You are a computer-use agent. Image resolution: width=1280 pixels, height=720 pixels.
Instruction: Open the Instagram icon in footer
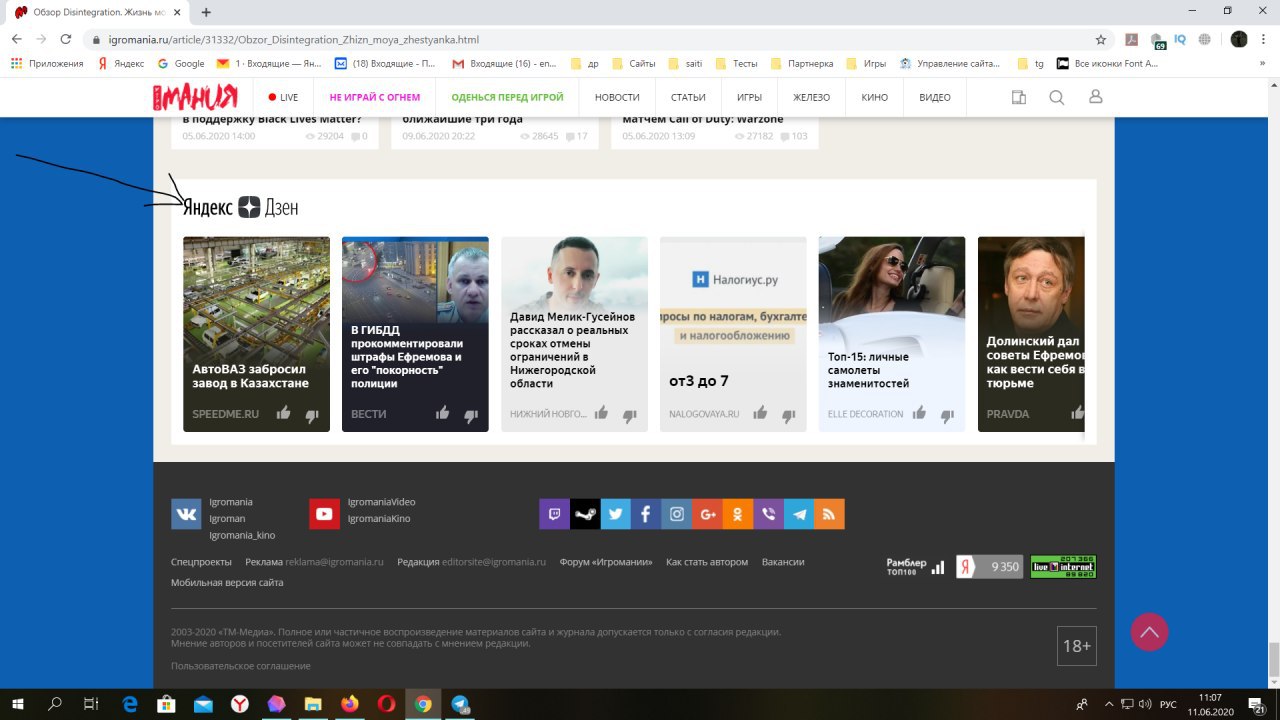coord(677,514)
